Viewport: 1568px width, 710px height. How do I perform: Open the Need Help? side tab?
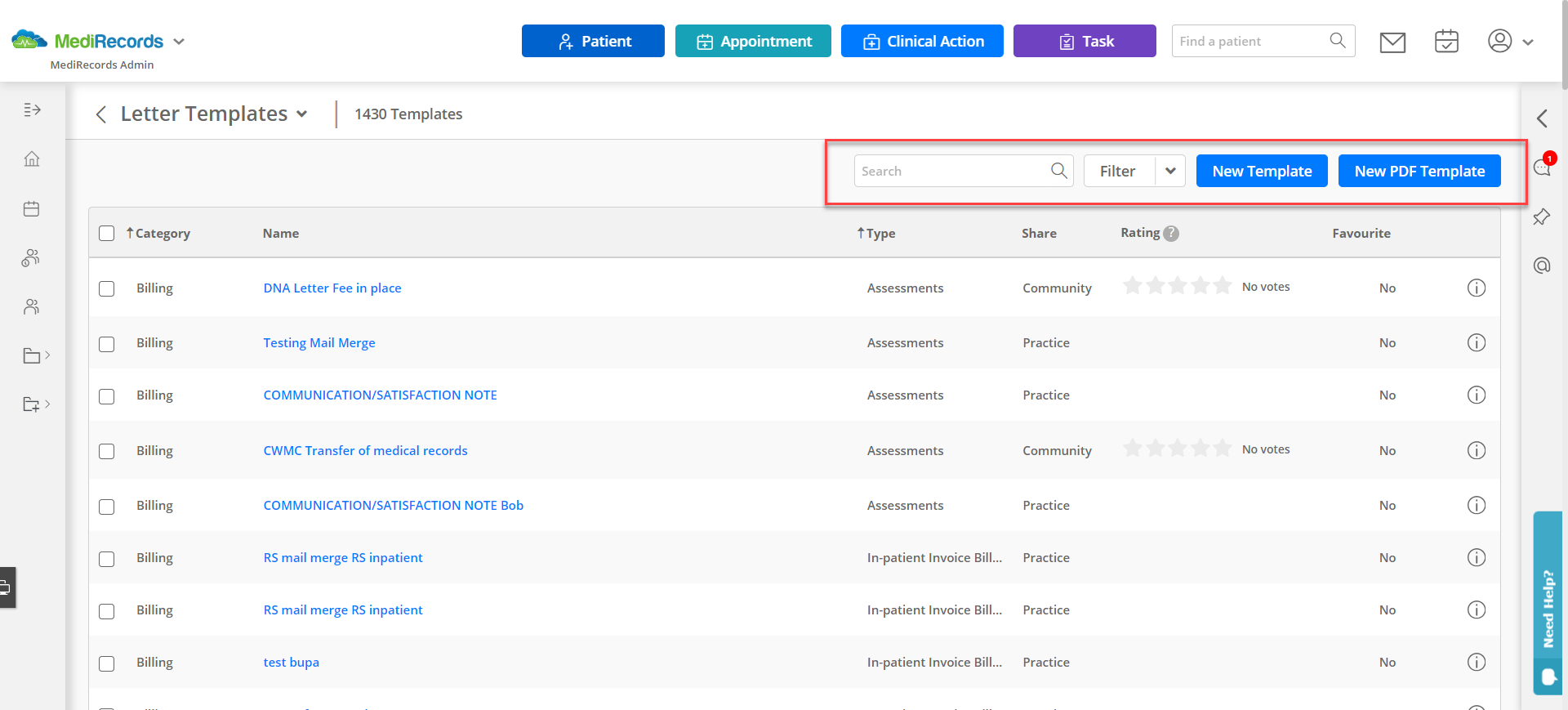[x=1548, y=603]
